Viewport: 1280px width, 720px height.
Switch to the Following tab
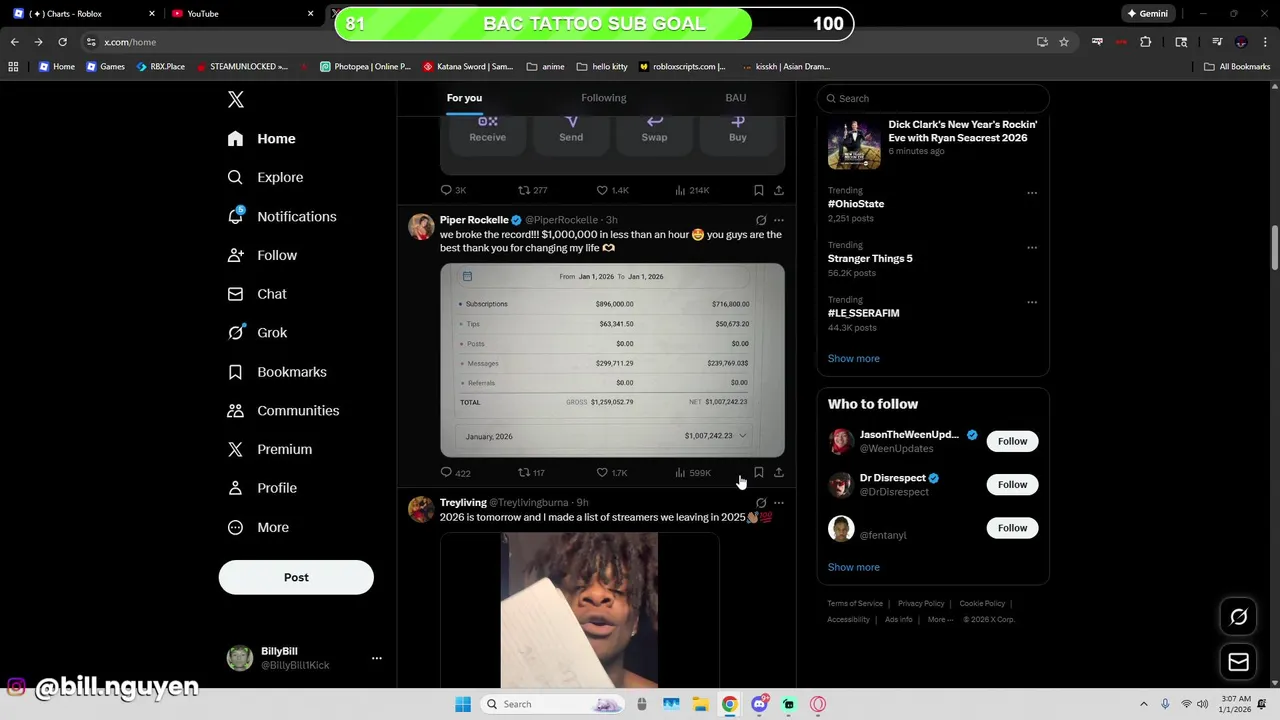pos(604,98)
